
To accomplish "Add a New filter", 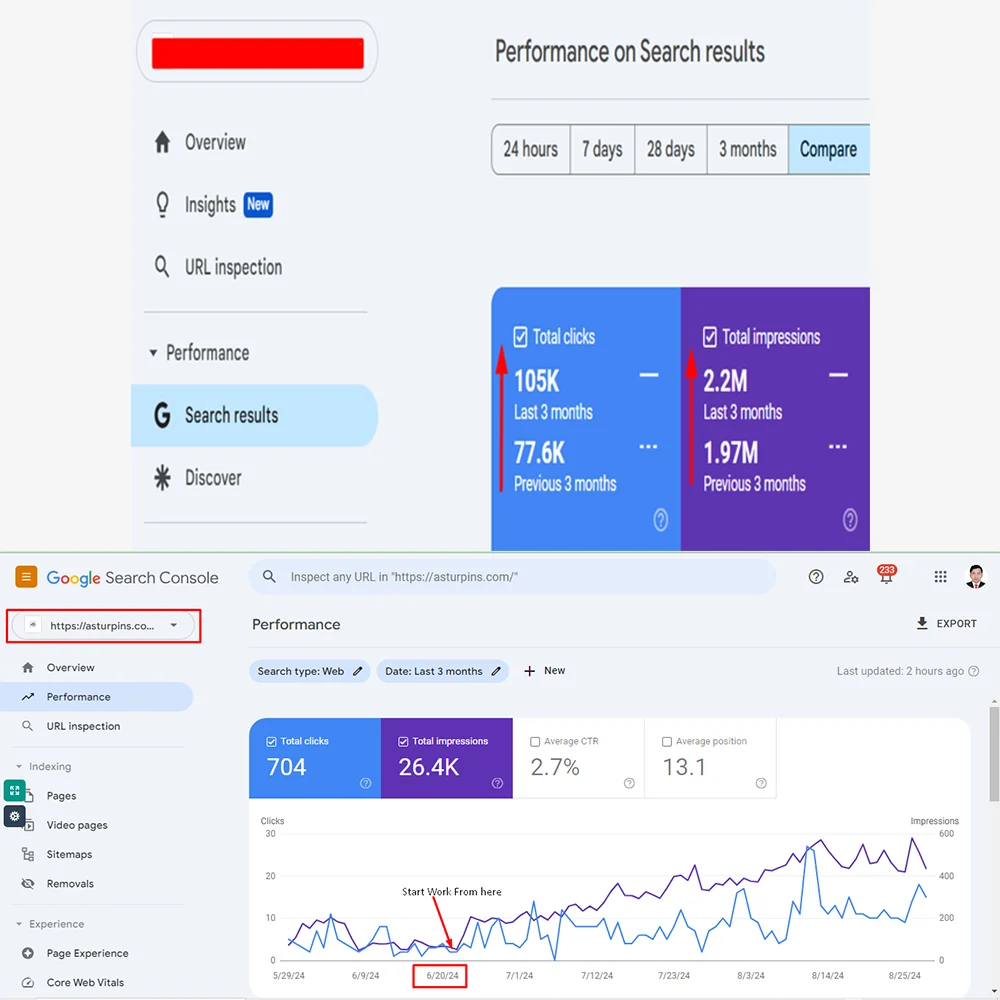I will coord(544,672).
